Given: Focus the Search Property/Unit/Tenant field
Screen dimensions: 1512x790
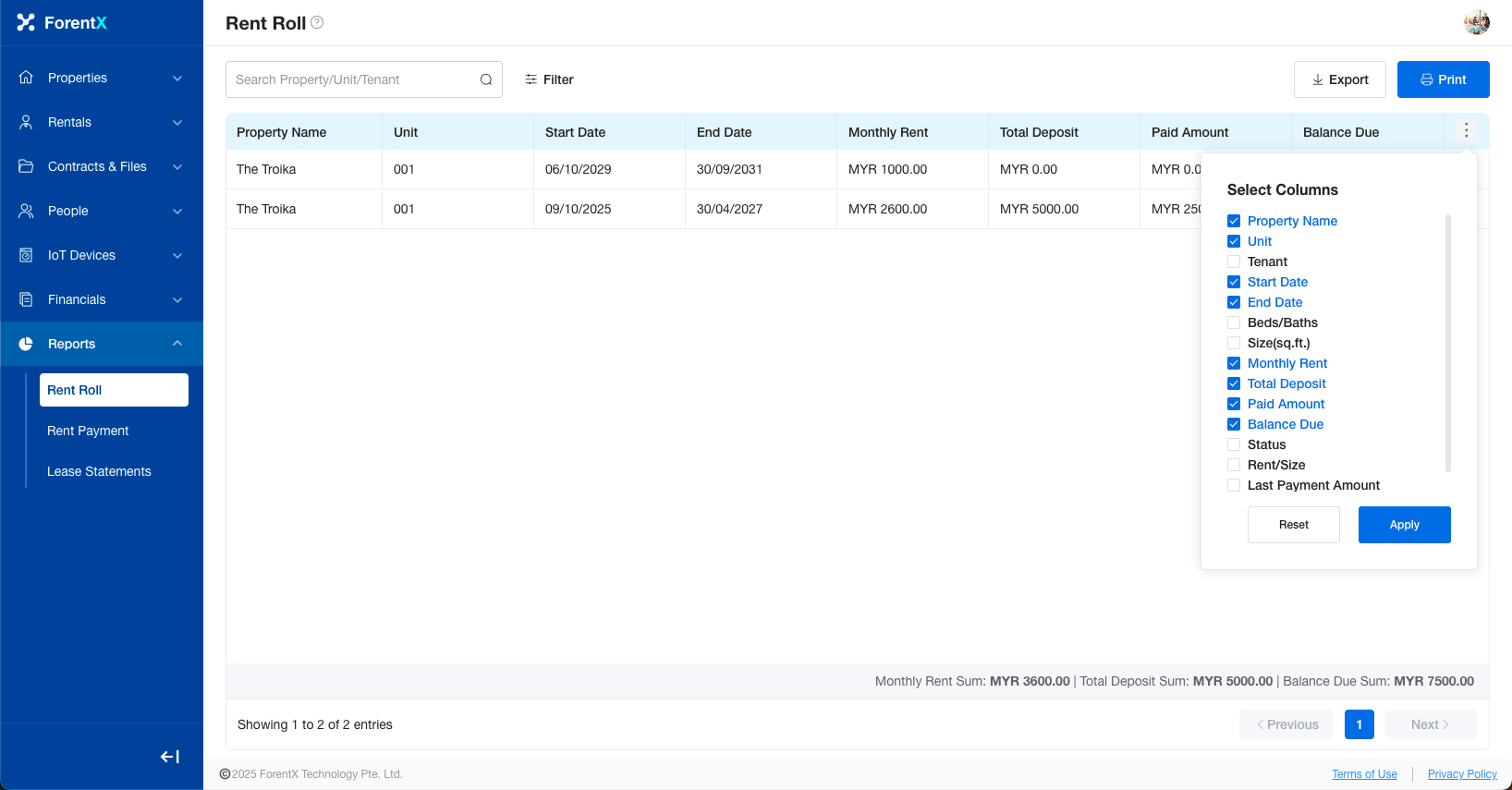Looking at the screenshot, I should click(351, 79).
